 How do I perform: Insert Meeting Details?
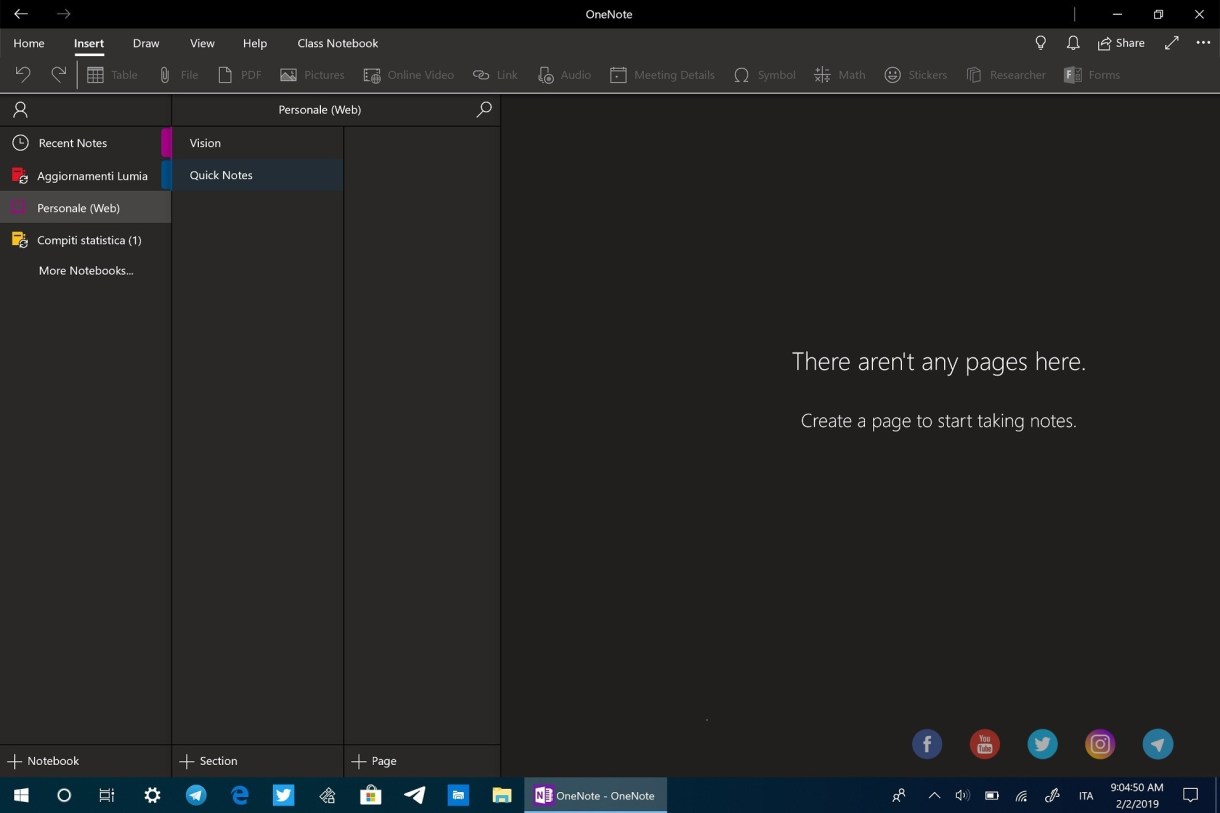(662, 75)
